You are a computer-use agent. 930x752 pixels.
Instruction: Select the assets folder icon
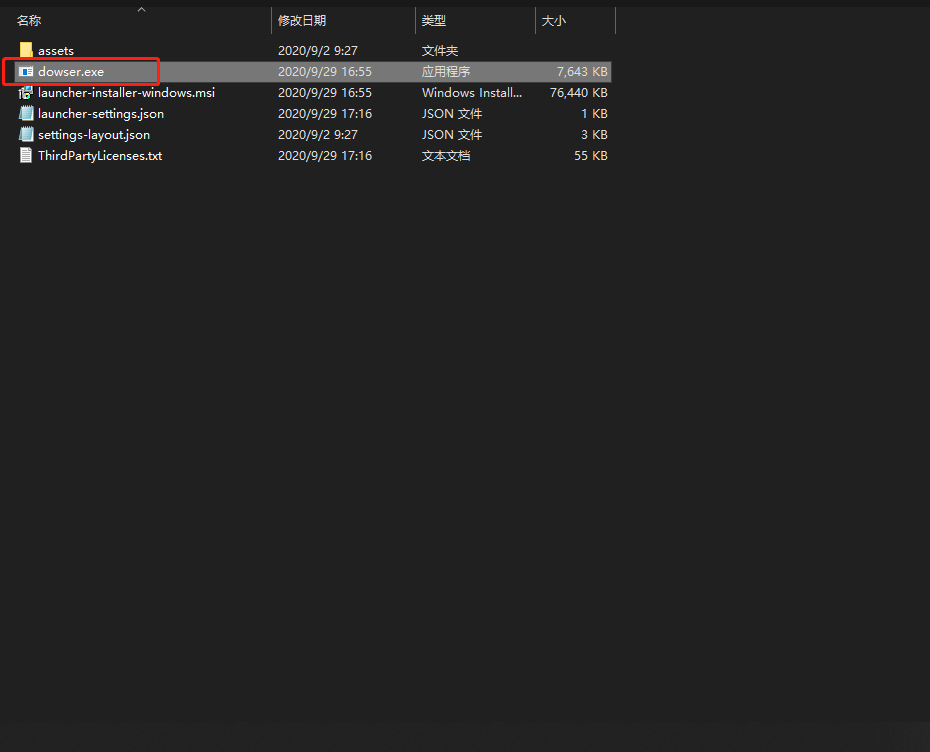[26, 50]
